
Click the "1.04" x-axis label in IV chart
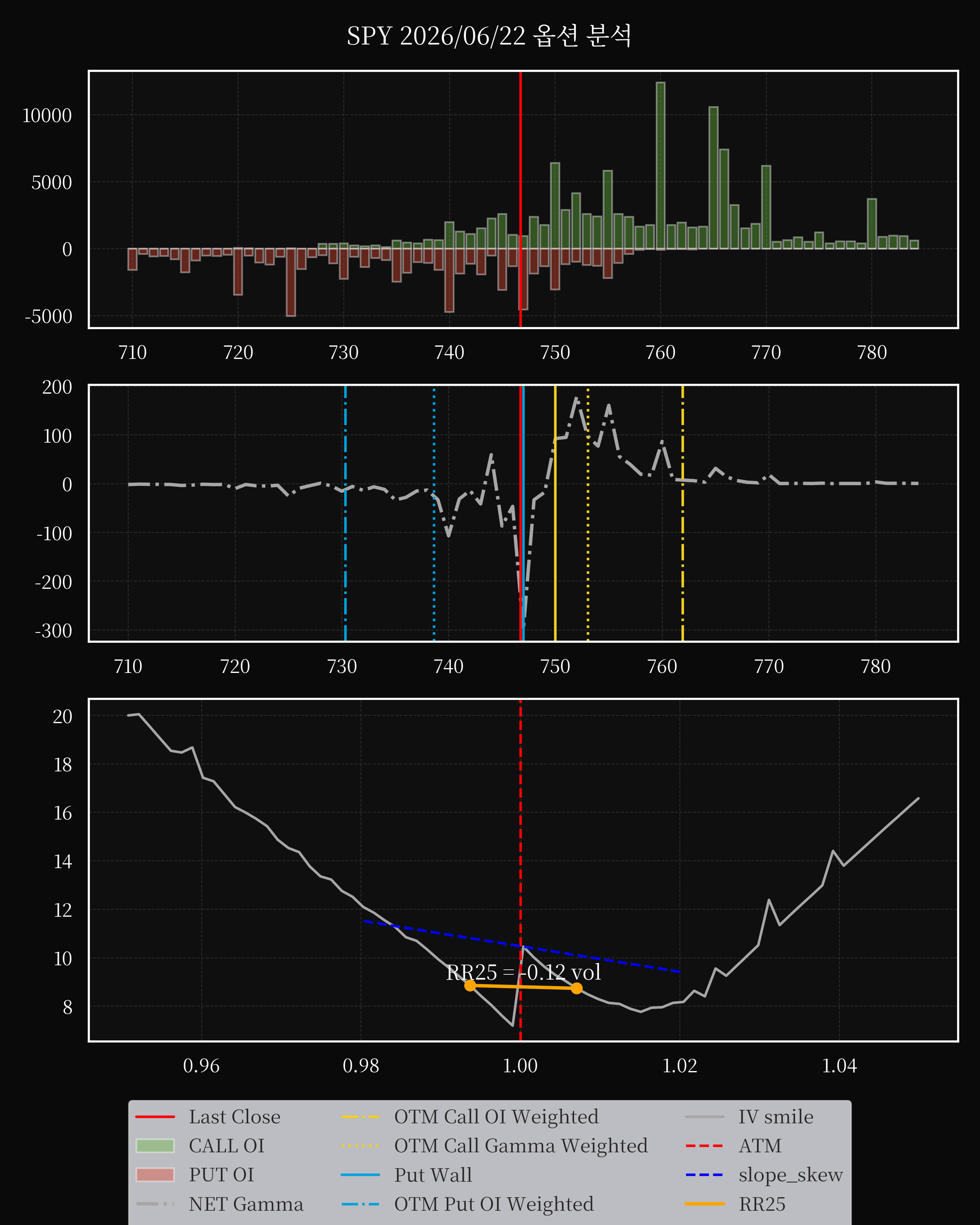coord(839,1065)
